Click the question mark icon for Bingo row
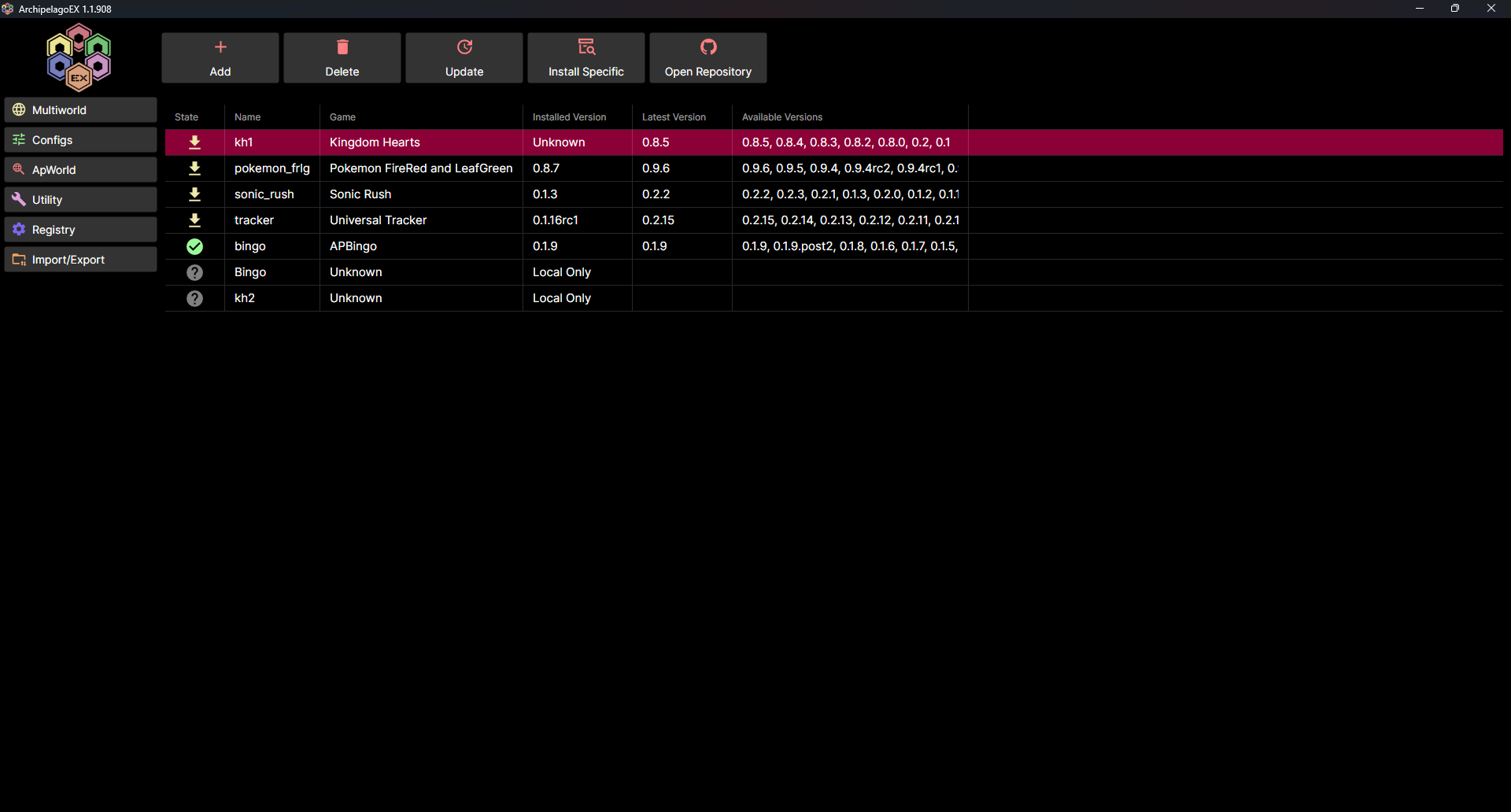Screen dimensions: 1511x812 [x=194, y=272]
